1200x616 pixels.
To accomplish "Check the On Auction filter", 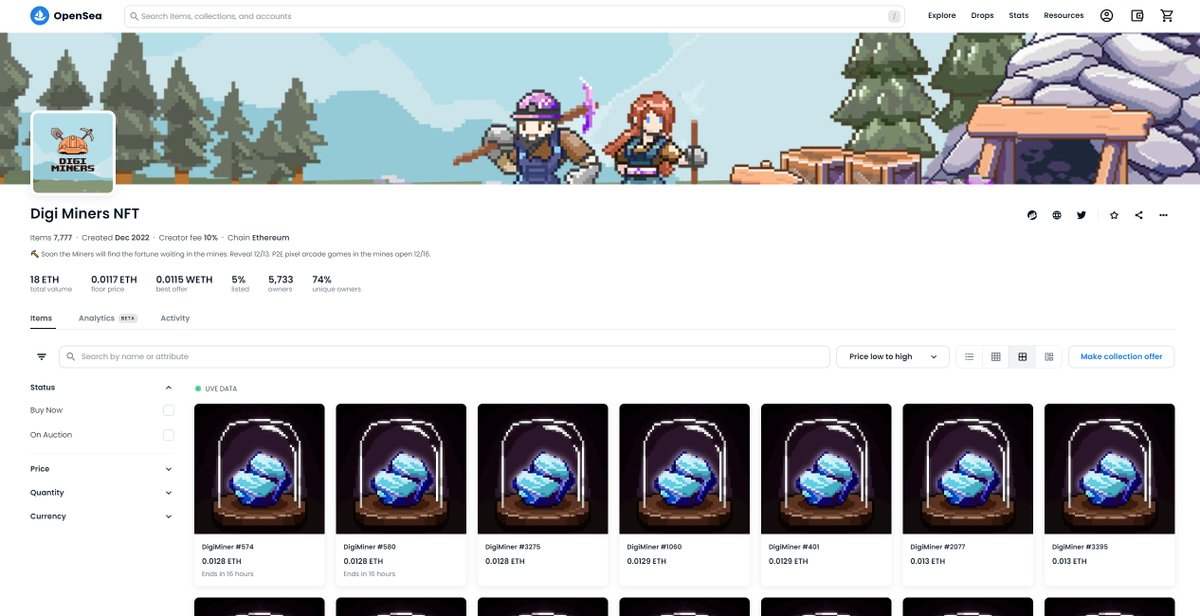I will 168,435.
